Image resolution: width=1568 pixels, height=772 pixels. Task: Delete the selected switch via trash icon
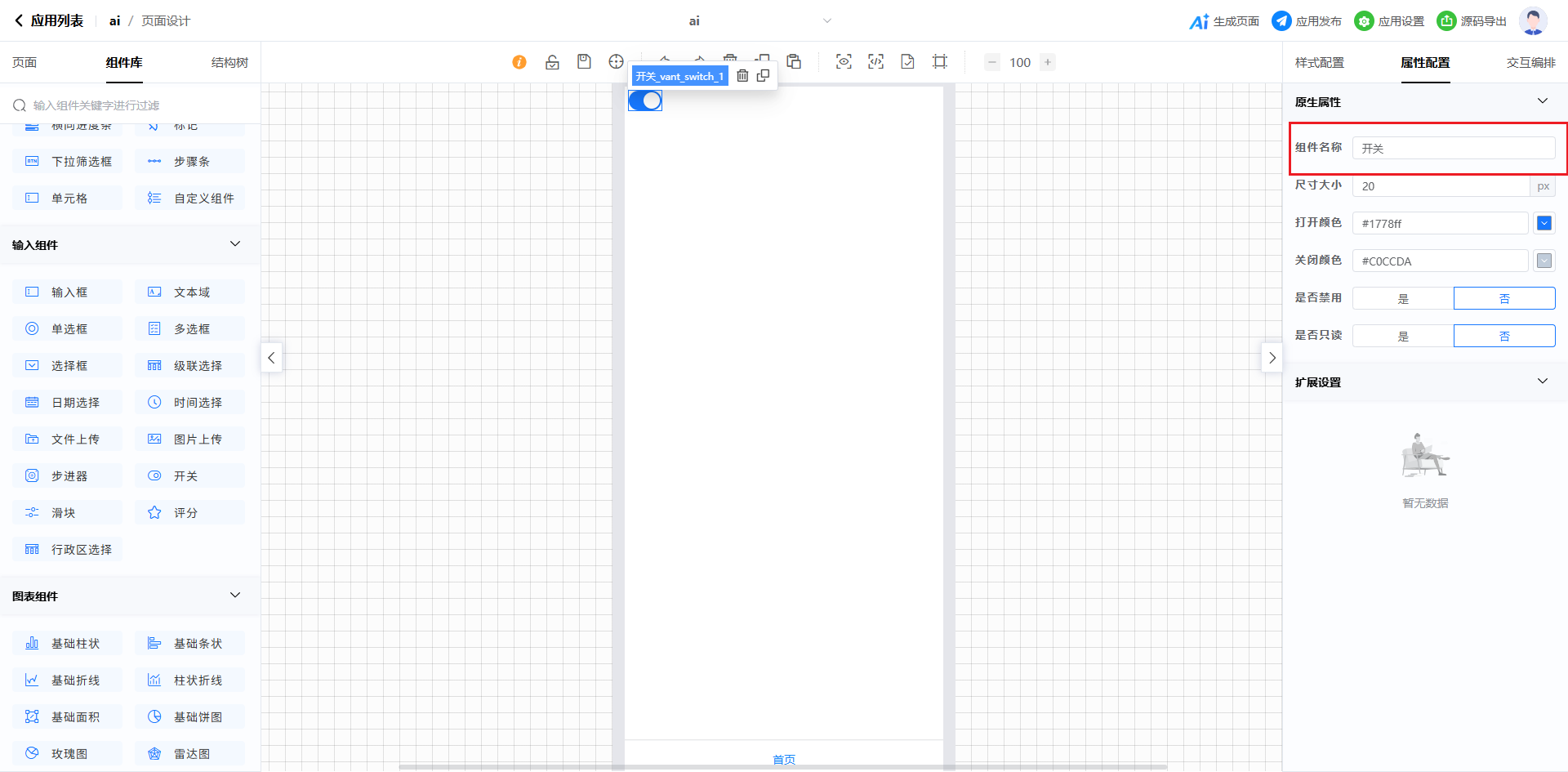pyautogui.click(x=742, y=76)
